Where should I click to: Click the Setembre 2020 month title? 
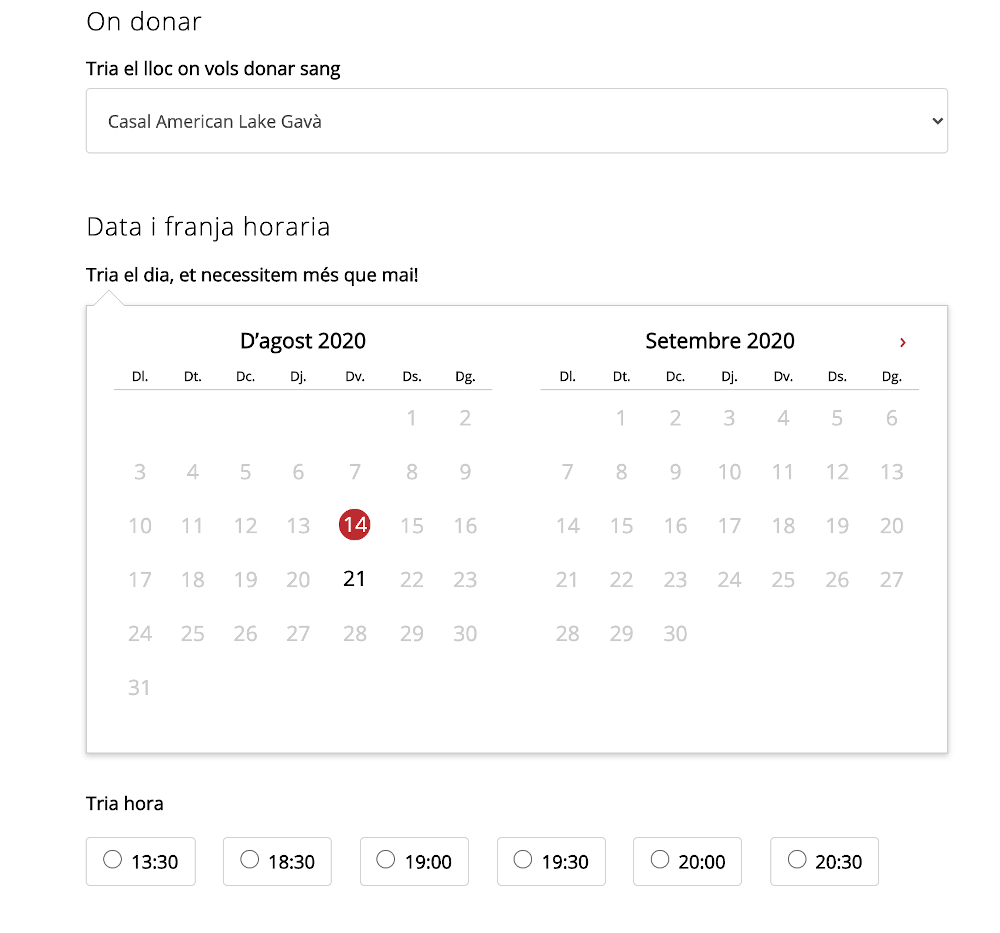pyautogui.click(x=720, y=341)
